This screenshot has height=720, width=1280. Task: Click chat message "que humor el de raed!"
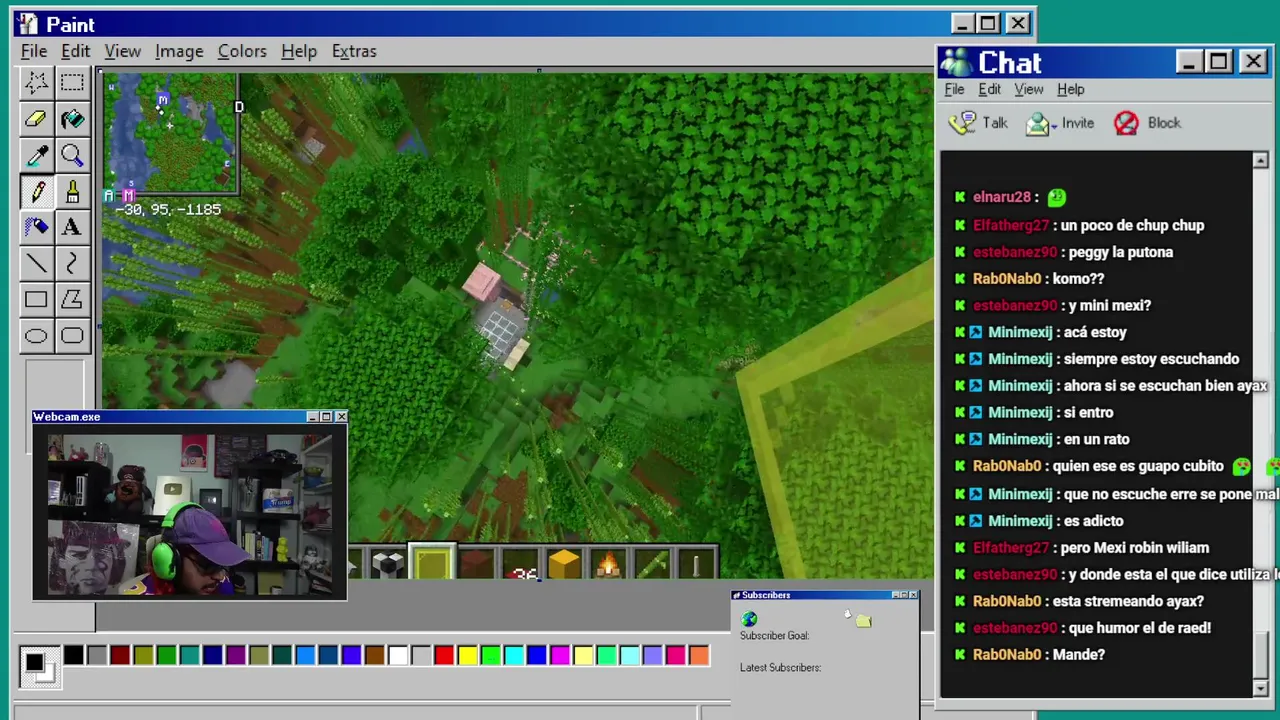click(1139, 628)
